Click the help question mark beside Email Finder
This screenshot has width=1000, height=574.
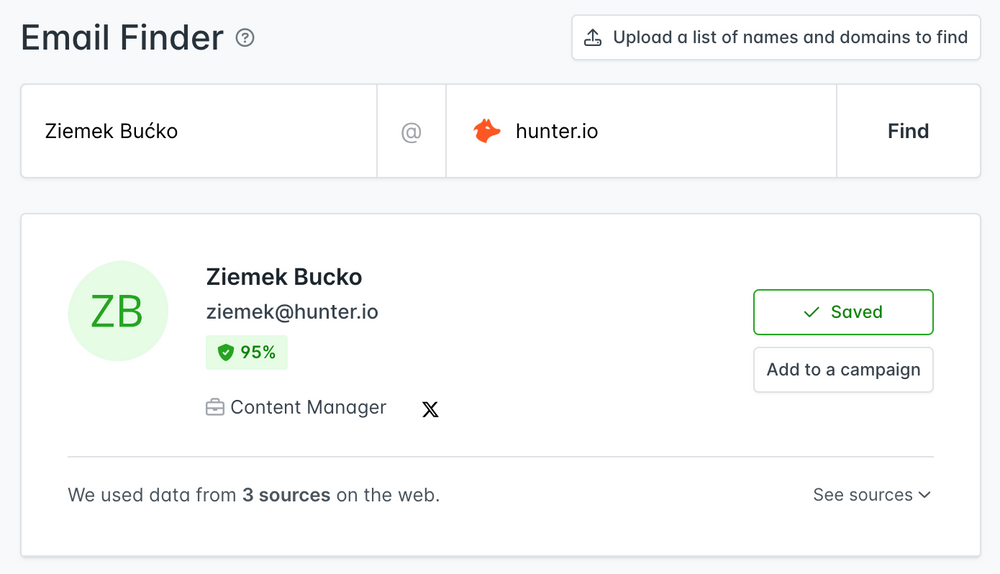245,38
